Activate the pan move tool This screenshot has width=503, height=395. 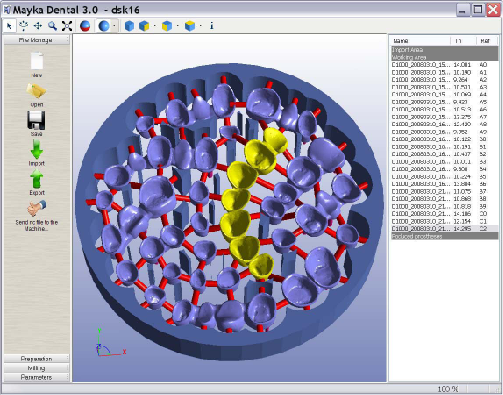tap(38, 26)
